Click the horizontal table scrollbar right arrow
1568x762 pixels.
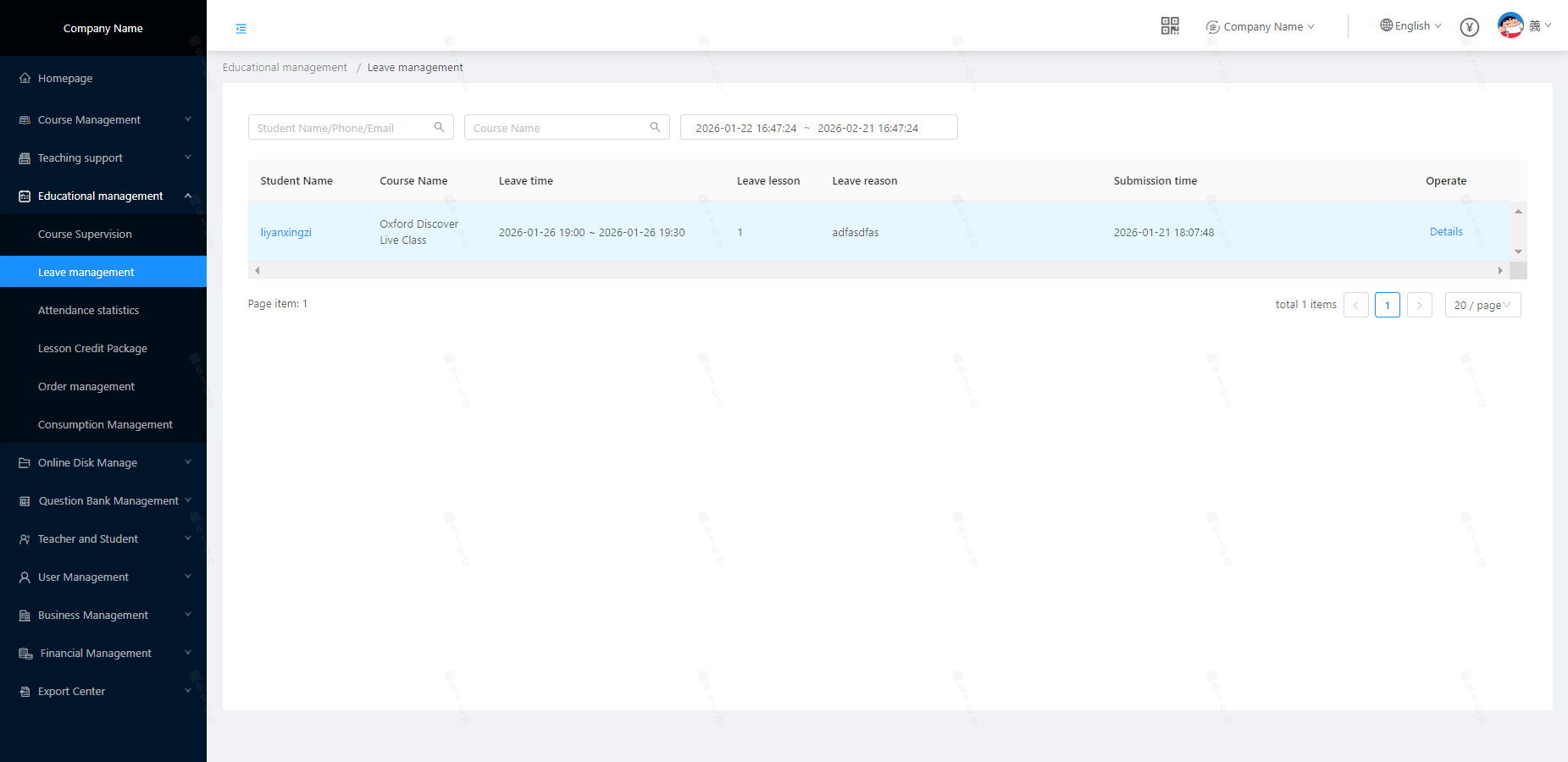[1499, 271]
